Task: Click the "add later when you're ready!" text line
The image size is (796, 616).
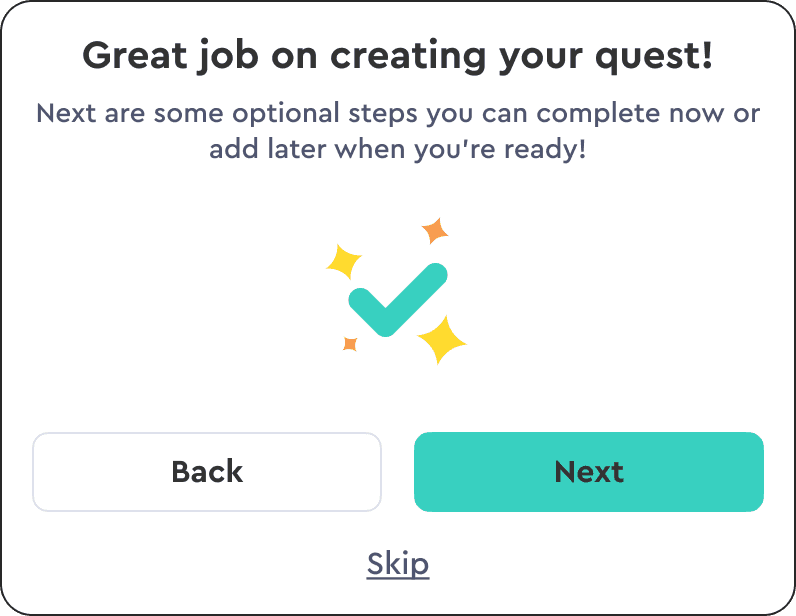Action: pos(398,149)
